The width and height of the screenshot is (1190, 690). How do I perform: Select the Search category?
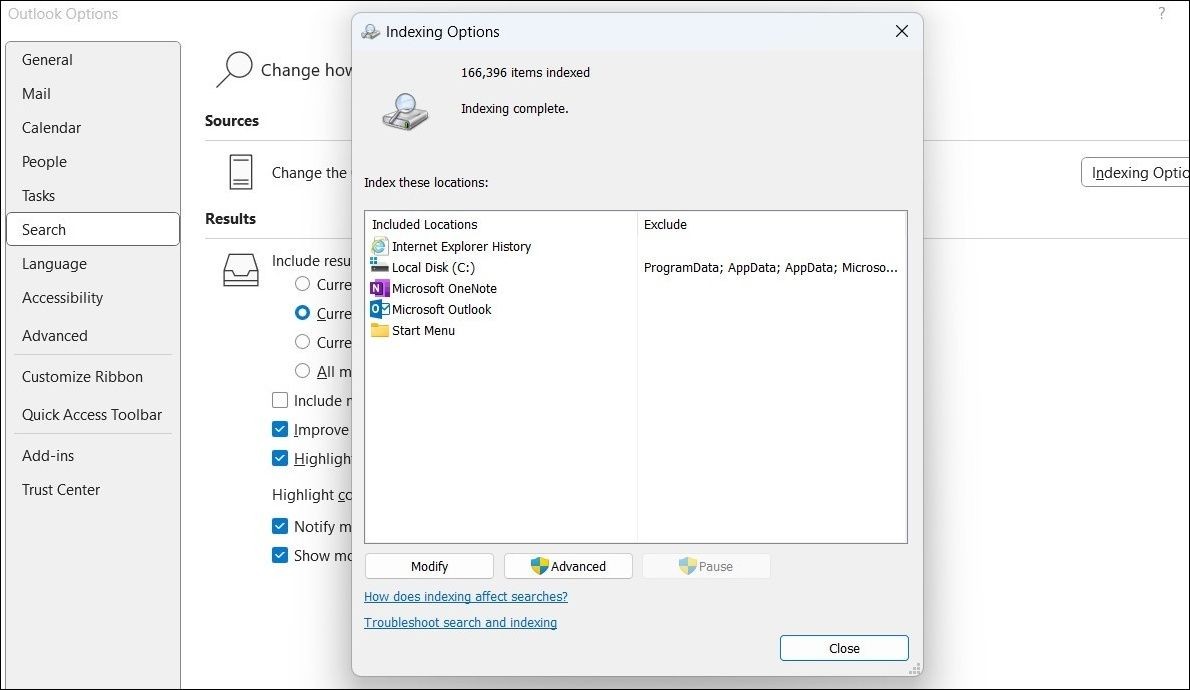coord(93,229)
